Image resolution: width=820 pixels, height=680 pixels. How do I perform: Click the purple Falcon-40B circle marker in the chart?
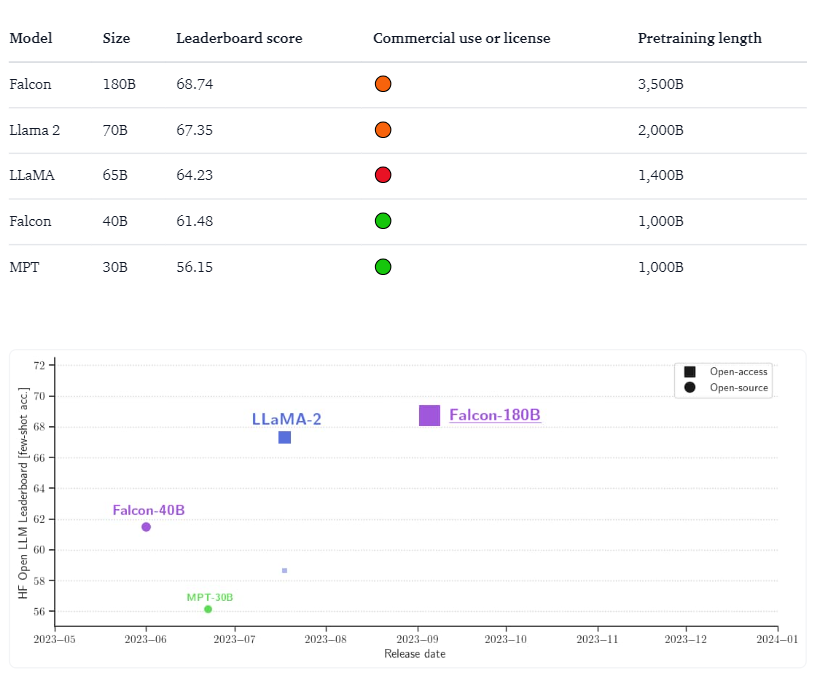pos(146,527)
